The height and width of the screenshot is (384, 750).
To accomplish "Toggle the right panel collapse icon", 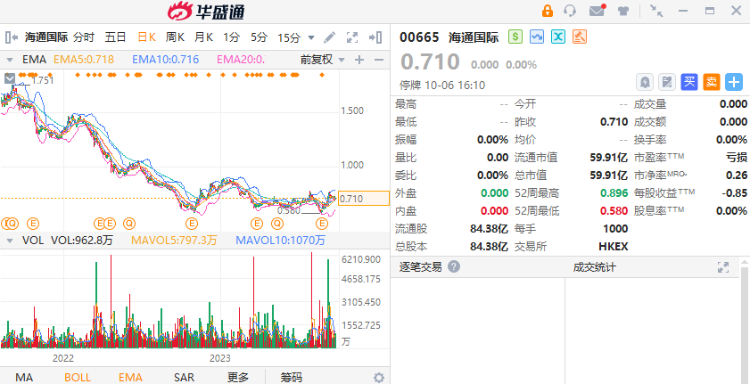I will pos(375,37).
